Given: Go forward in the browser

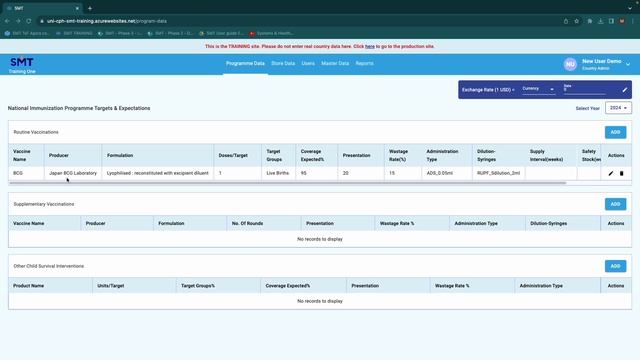Looking at the screenshot, I should 18,21.
